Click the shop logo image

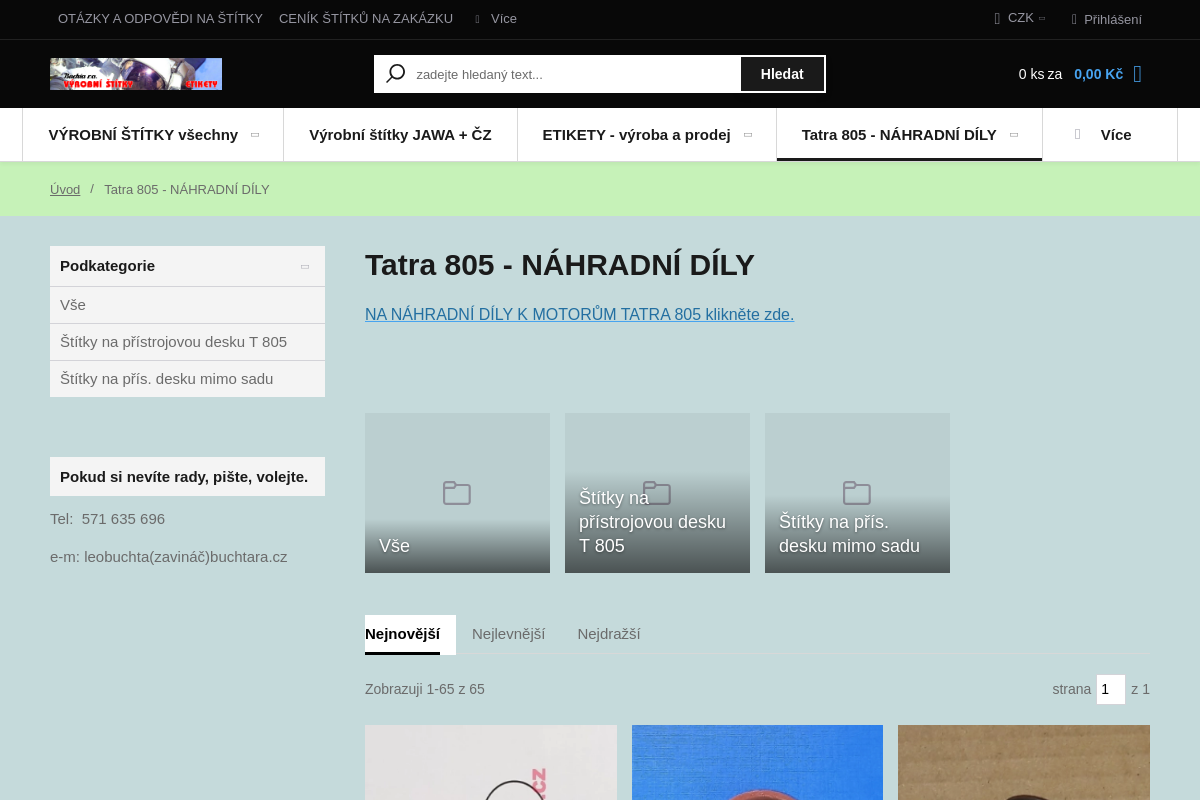pos(136,74)
